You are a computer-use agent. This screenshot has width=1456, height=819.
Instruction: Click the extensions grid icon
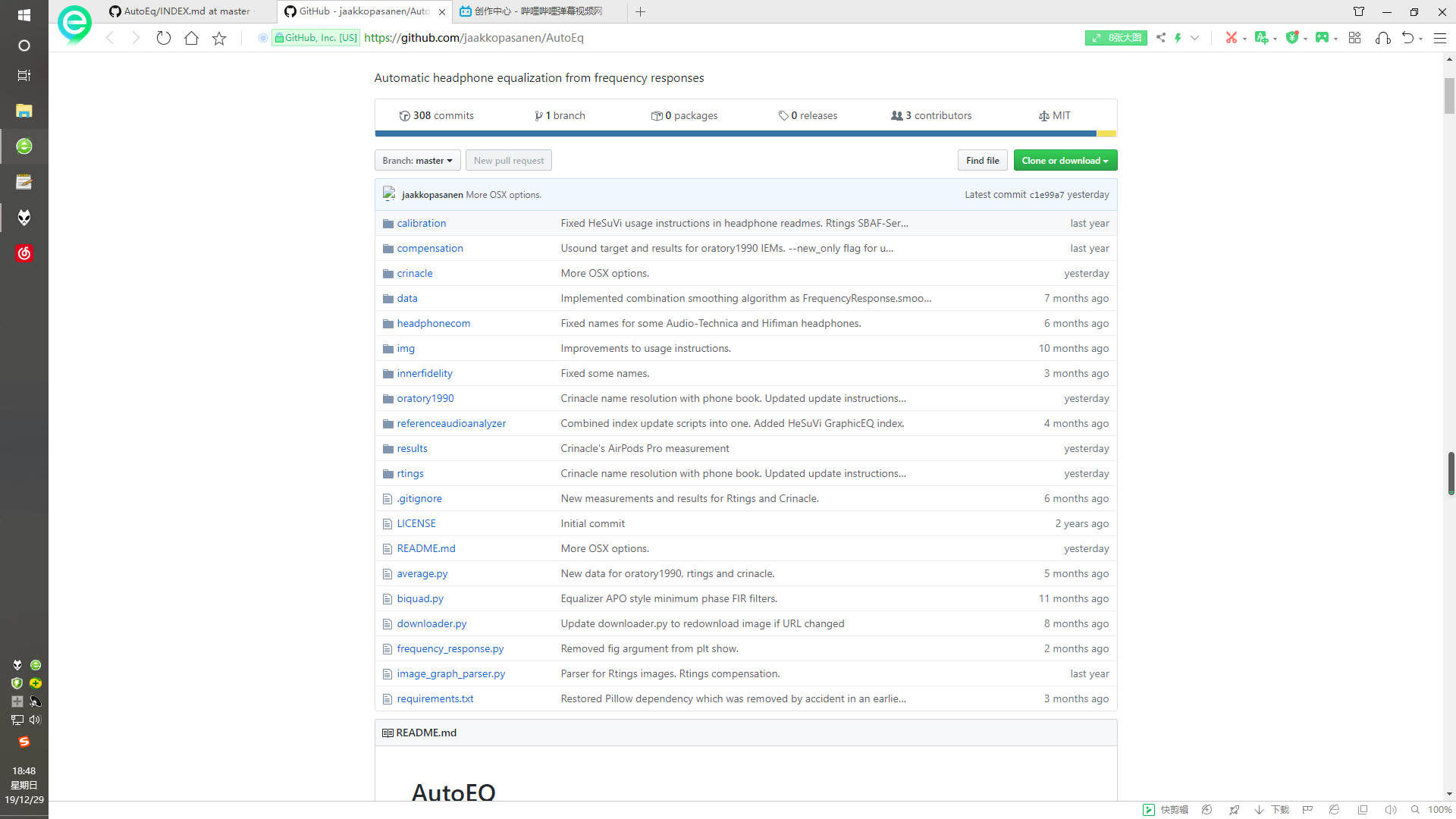tap(1354, 38)
